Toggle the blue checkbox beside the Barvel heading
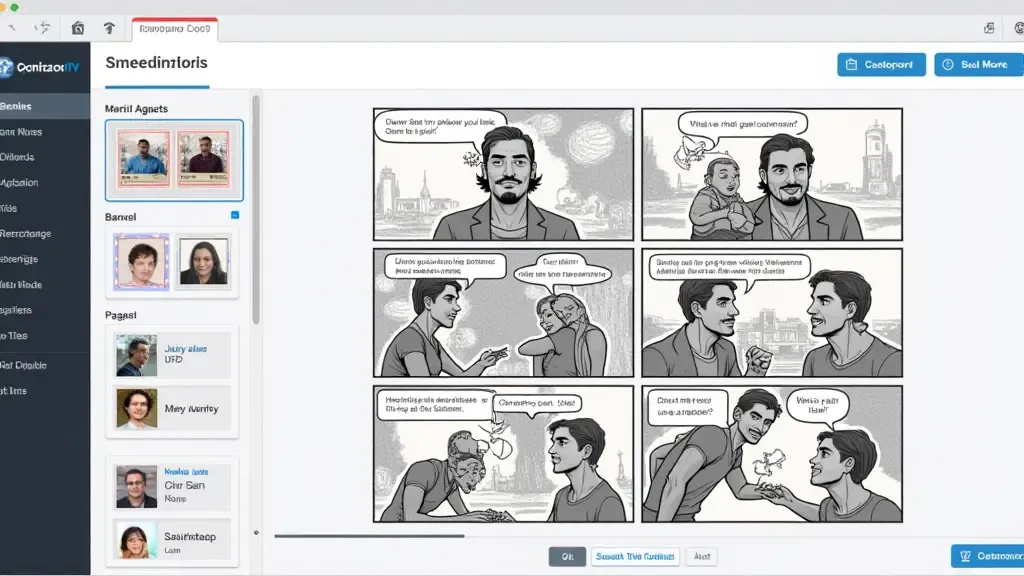This screenshot has width=1024, height=576. click(235, 215)
